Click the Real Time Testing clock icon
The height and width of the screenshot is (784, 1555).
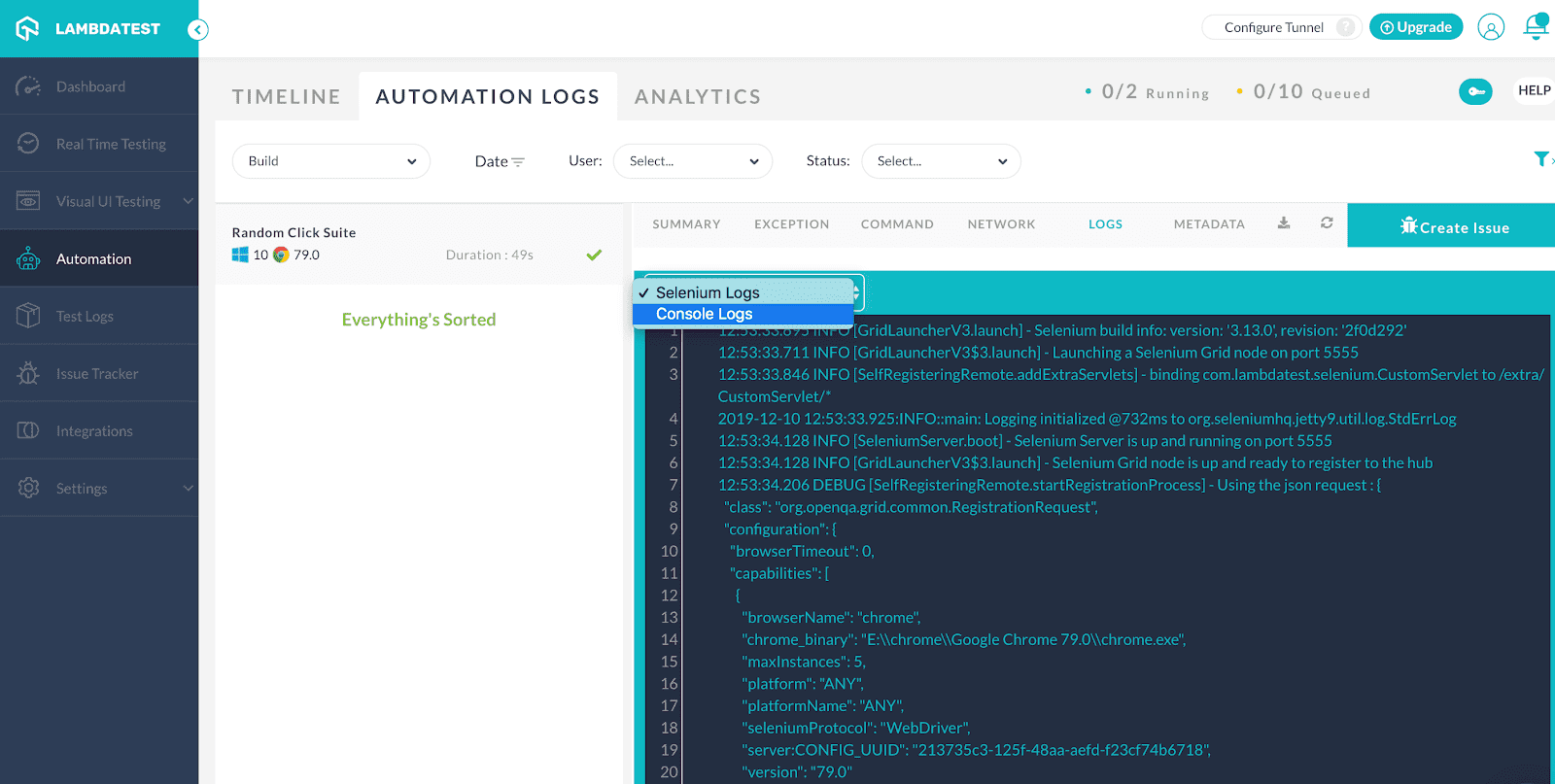tap(28, 144)
